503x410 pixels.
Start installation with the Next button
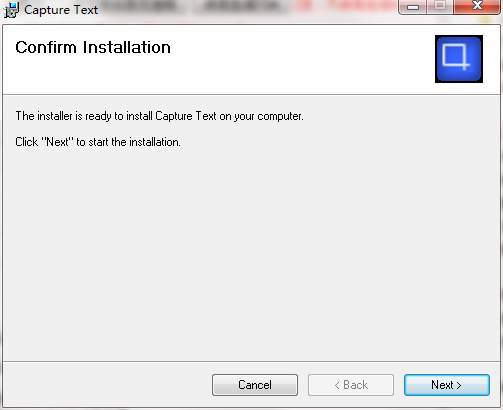447,385
